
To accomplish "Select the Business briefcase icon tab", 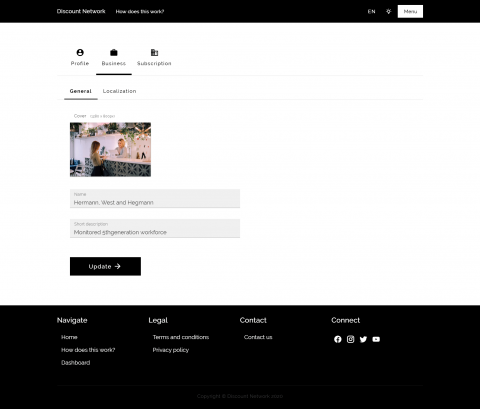I will (114, 57).
